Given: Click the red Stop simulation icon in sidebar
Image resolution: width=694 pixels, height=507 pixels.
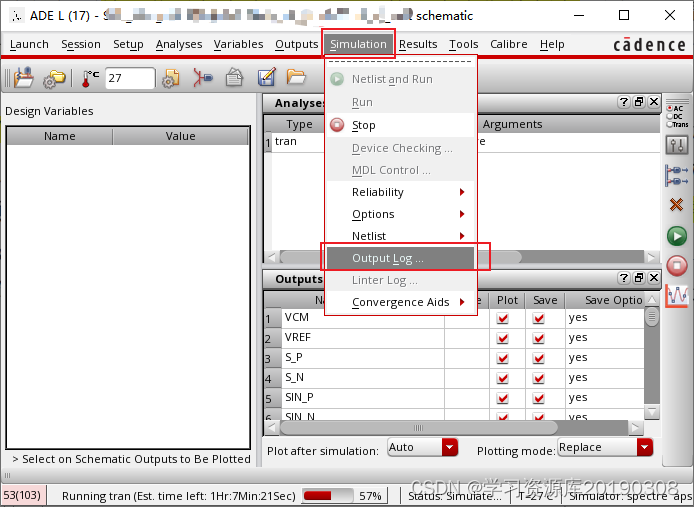Looking at the screenshot, I should point(677,265).
